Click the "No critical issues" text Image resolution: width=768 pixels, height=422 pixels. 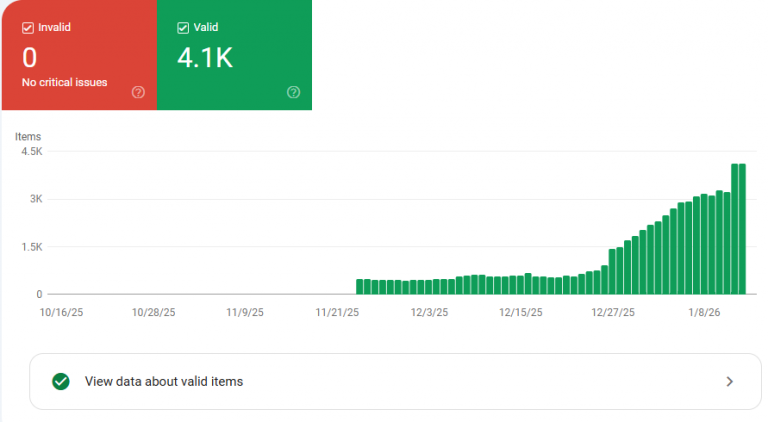[x=64, y=82]
